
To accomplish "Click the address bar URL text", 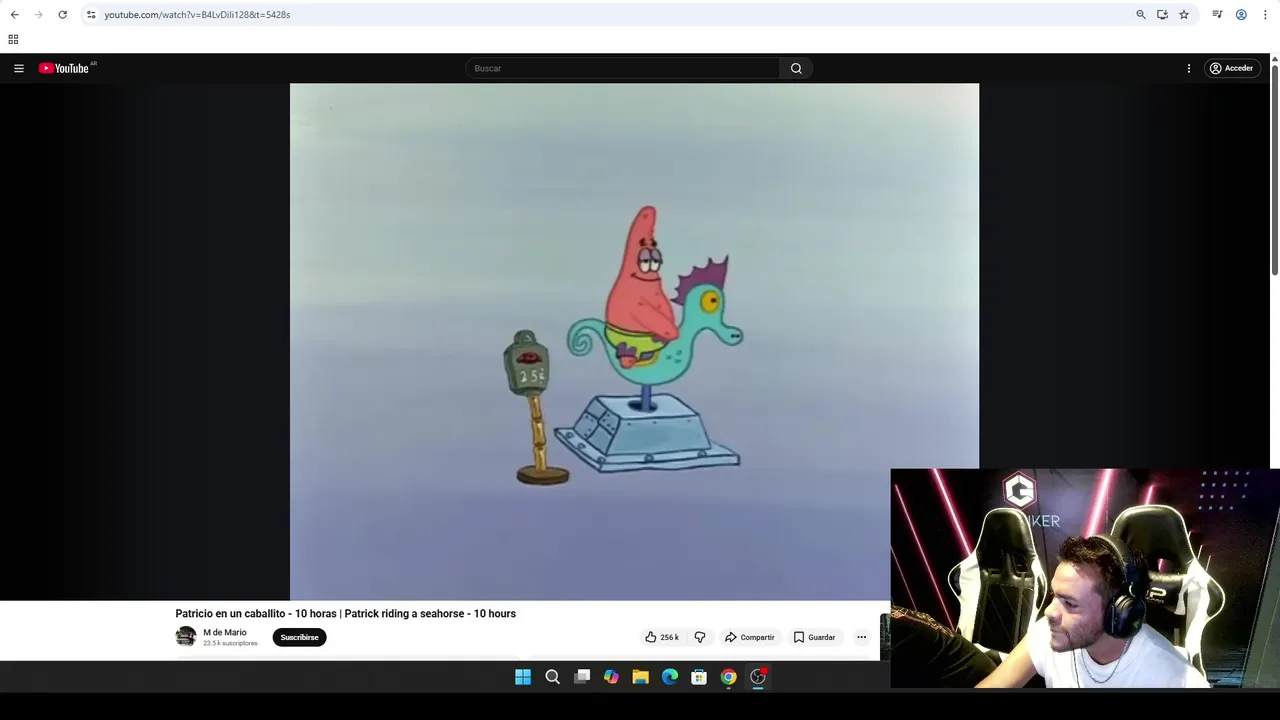I will point(197,15).
